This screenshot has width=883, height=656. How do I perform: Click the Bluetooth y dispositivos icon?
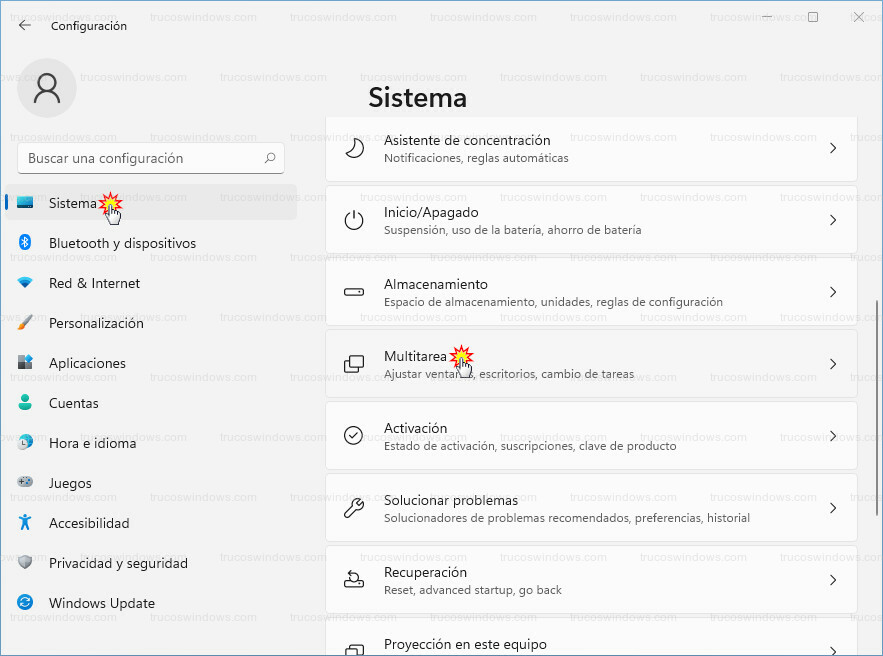(x=26, y=243)
